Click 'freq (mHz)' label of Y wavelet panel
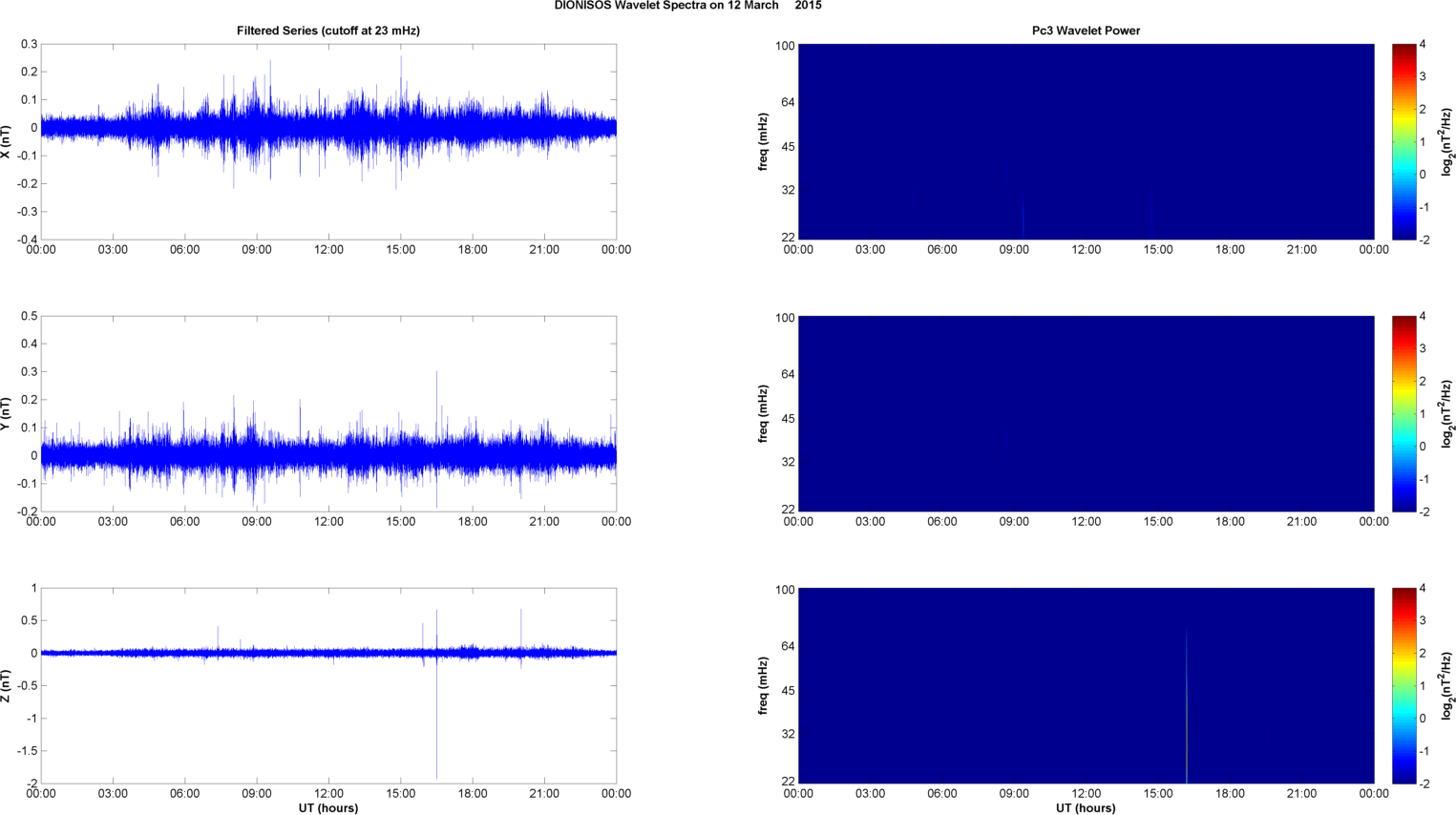This screenshot has height=815, width=1456. pos(764,413)
